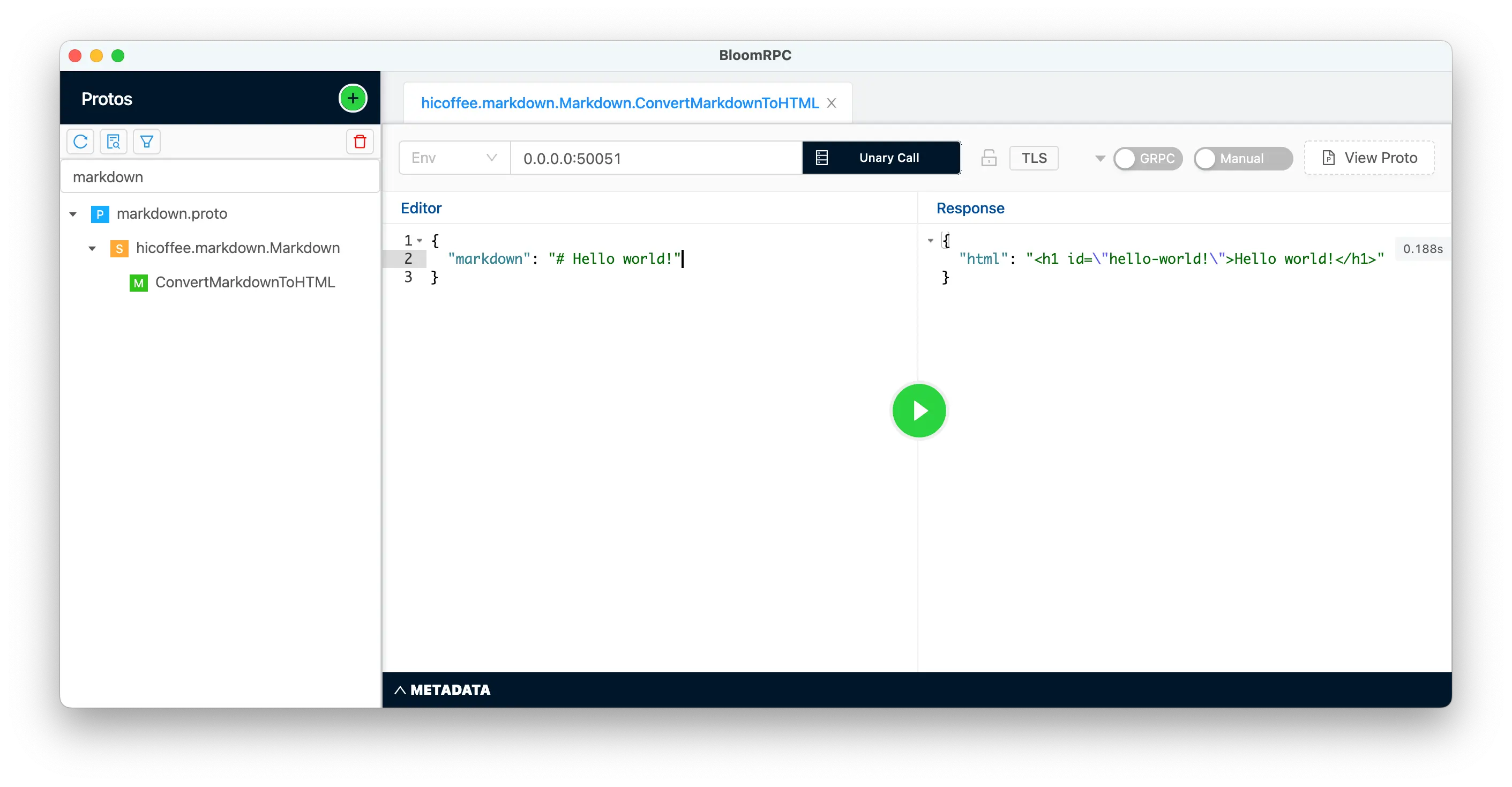Delete all protos with the red trash icon
The width and height of the screenshot is (1512, 787).
click(359, 141)
